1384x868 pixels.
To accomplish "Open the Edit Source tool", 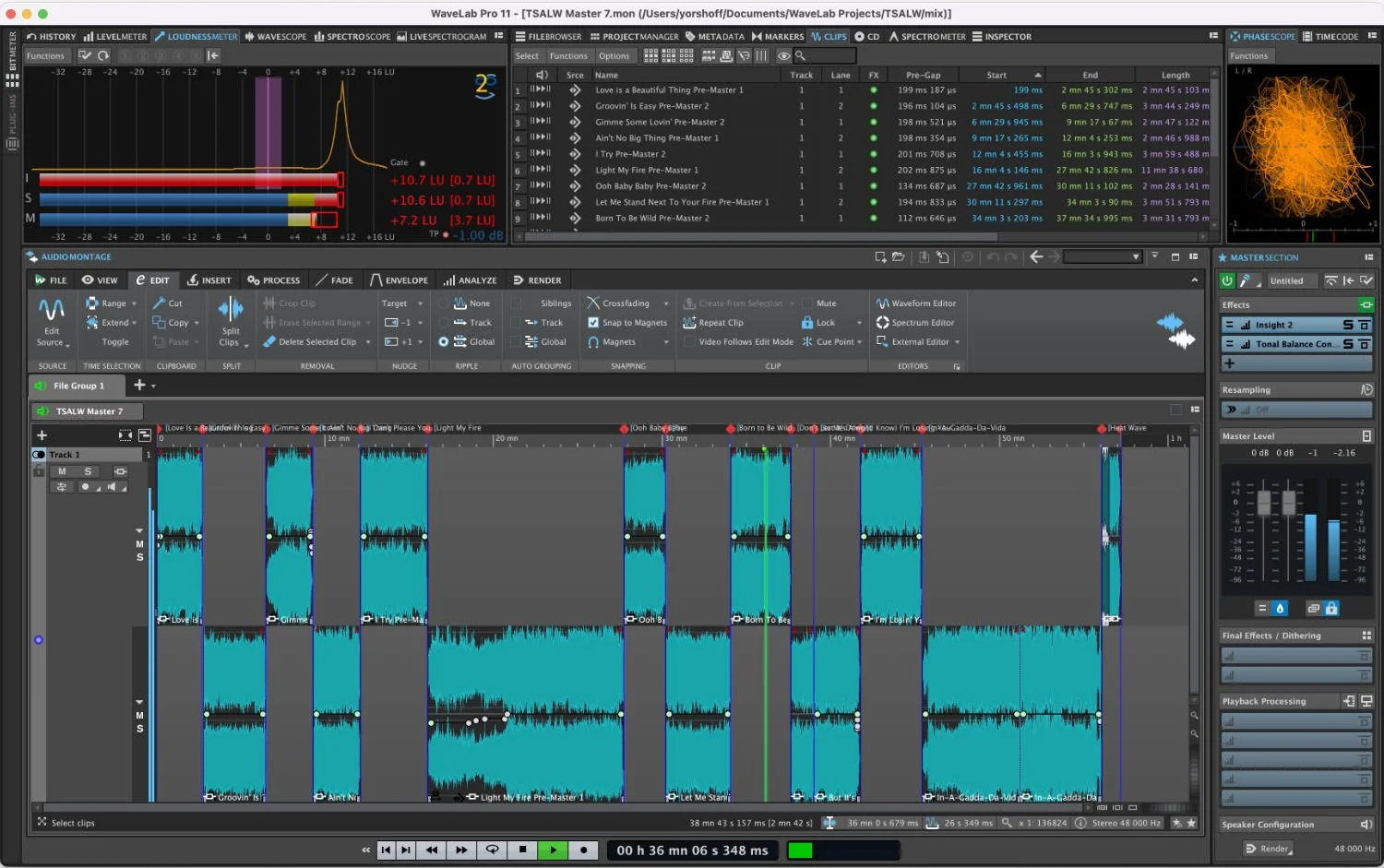I will [x=52, y=323].
